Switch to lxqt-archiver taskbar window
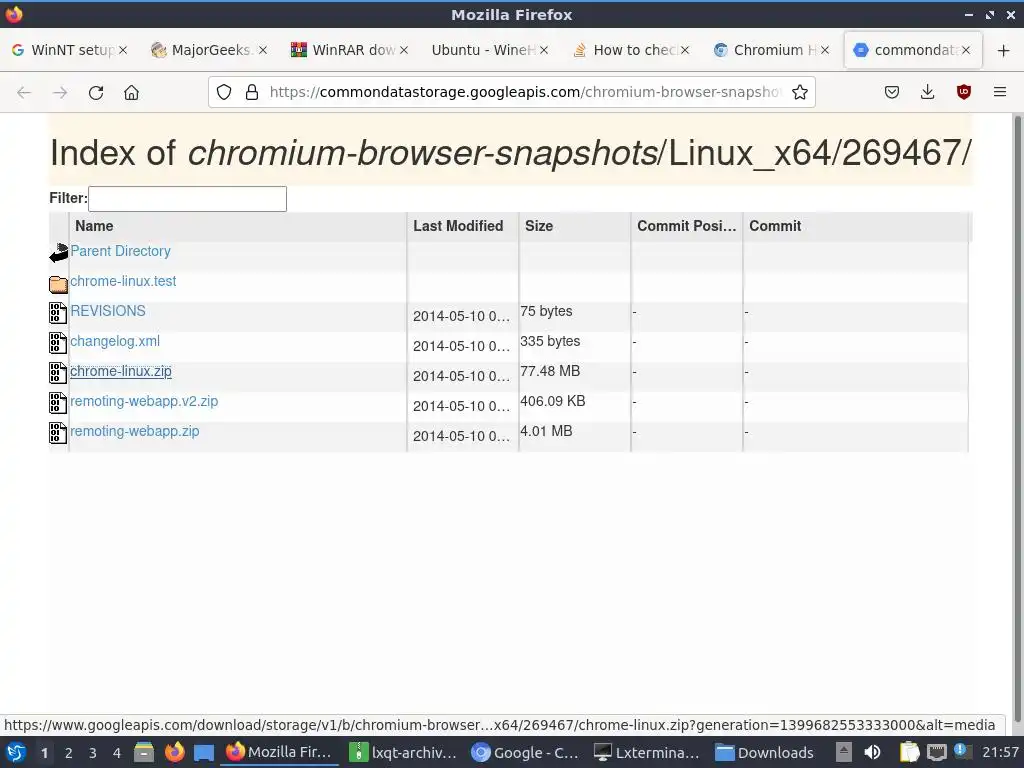Image resolution: width=1024 pixels, height=768 pixels. click(x=404, y=752)
